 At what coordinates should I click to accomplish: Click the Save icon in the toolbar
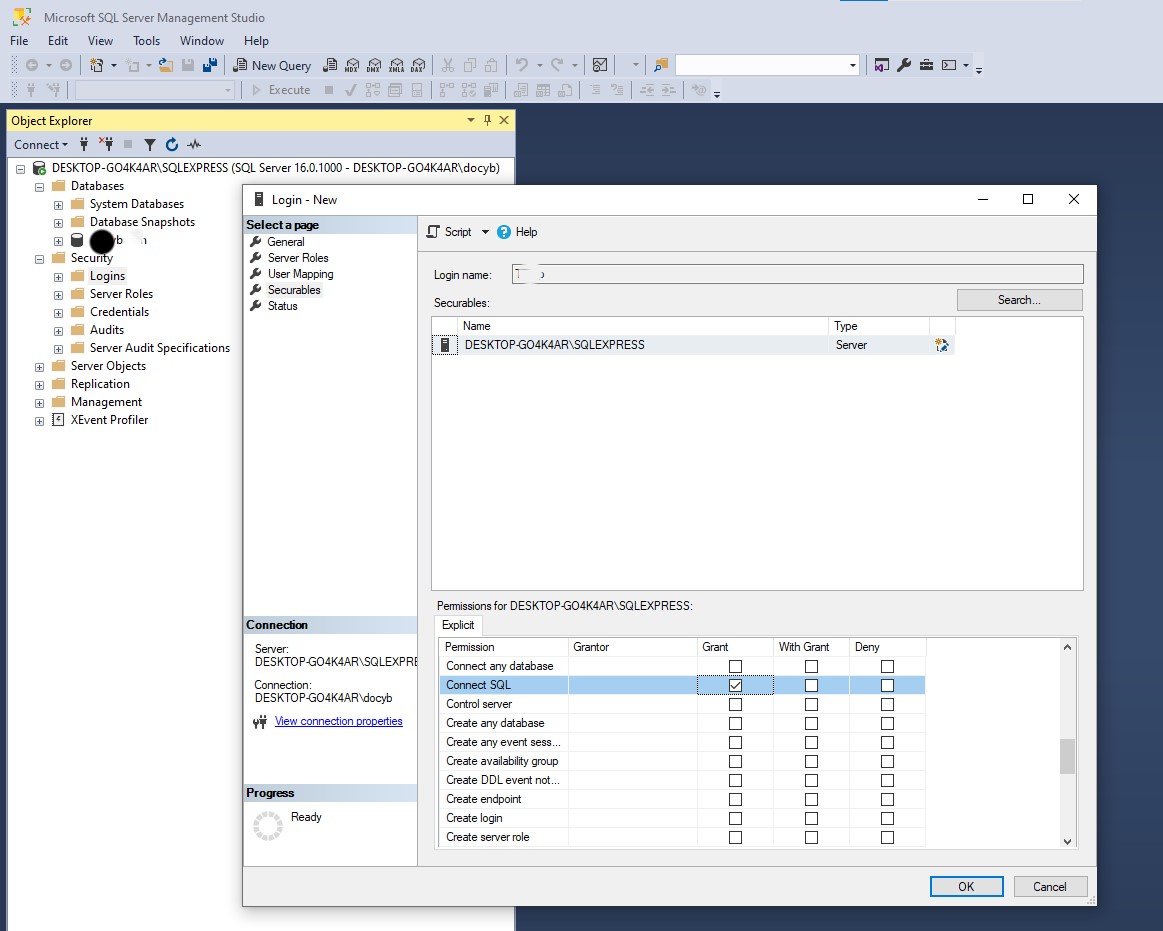tap(189, 64)
